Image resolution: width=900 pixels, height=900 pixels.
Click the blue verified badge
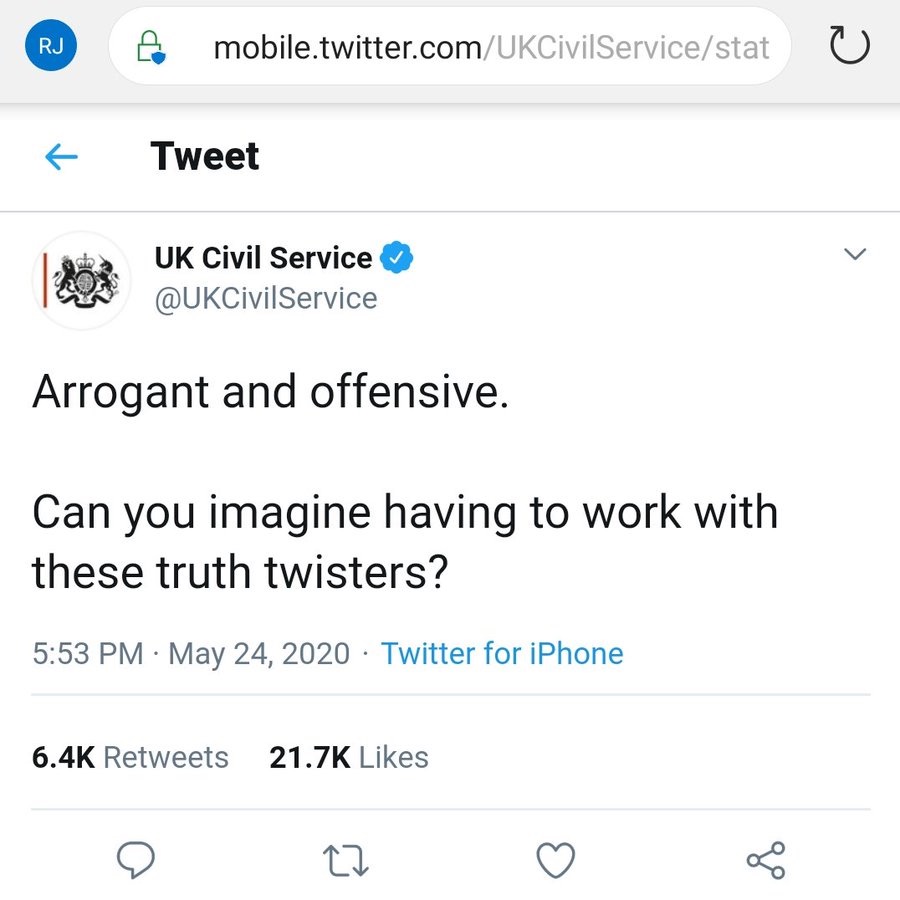[398, 258]
